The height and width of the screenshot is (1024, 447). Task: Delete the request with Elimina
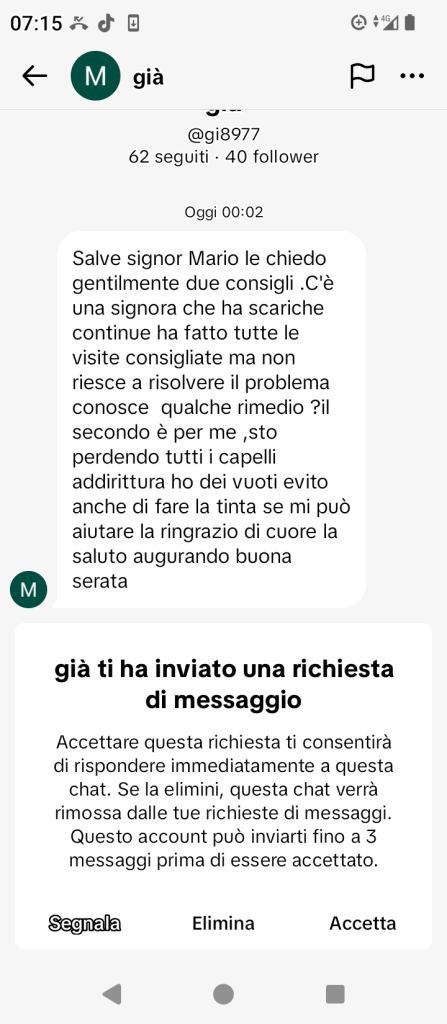pyautogui.click(x=224, y=923)
